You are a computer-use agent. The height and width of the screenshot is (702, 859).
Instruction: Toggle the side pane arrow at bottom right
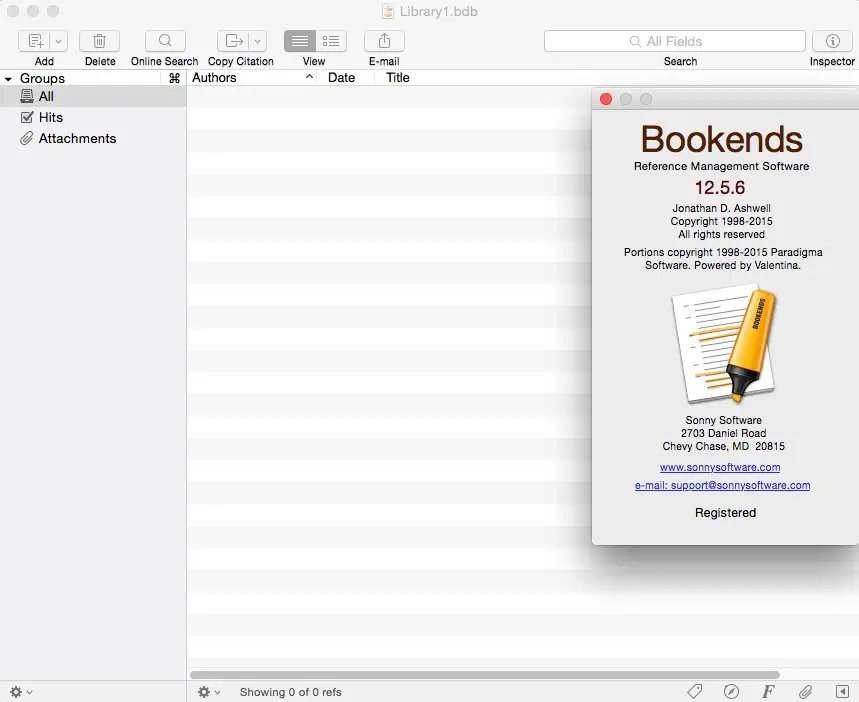click(843, 692)
